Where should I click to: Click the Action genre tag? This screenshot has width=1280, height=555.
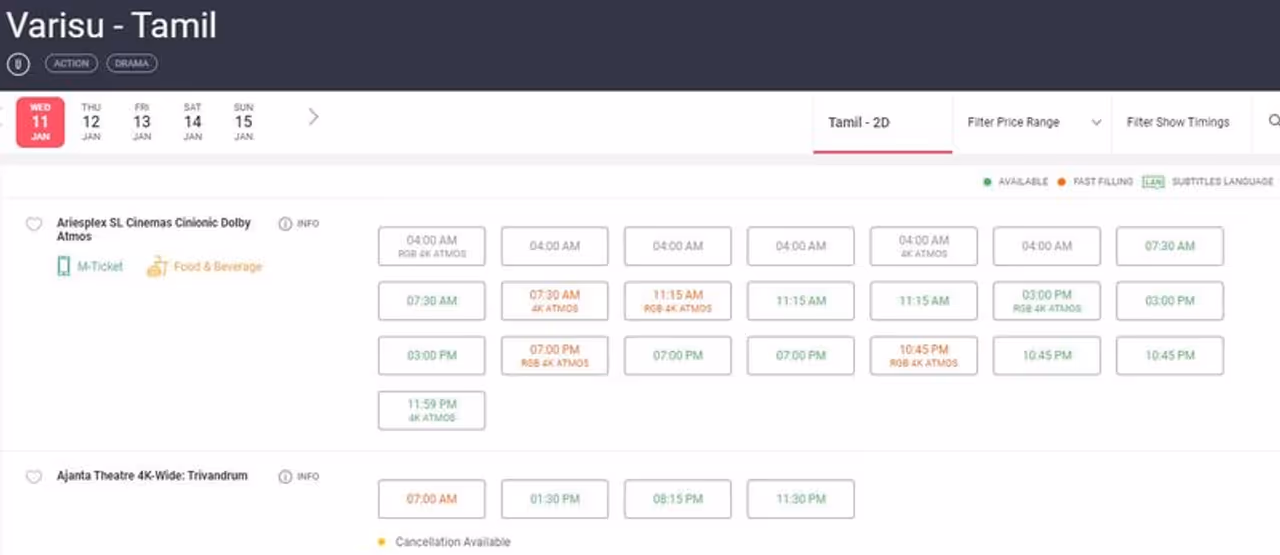(71, 64)
